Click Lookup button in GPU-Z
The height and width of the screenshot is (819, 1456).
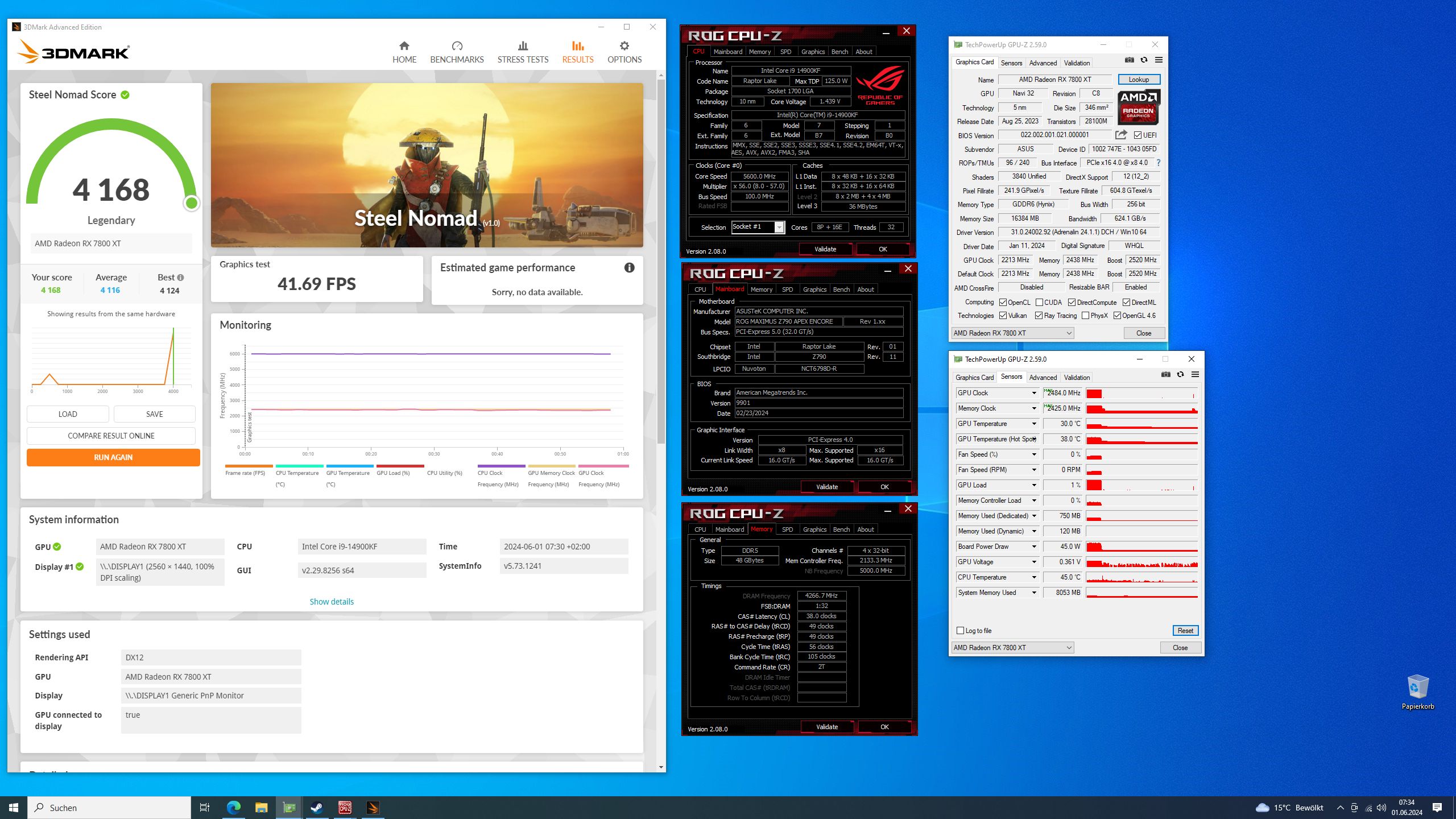(x=1139, y=80)
